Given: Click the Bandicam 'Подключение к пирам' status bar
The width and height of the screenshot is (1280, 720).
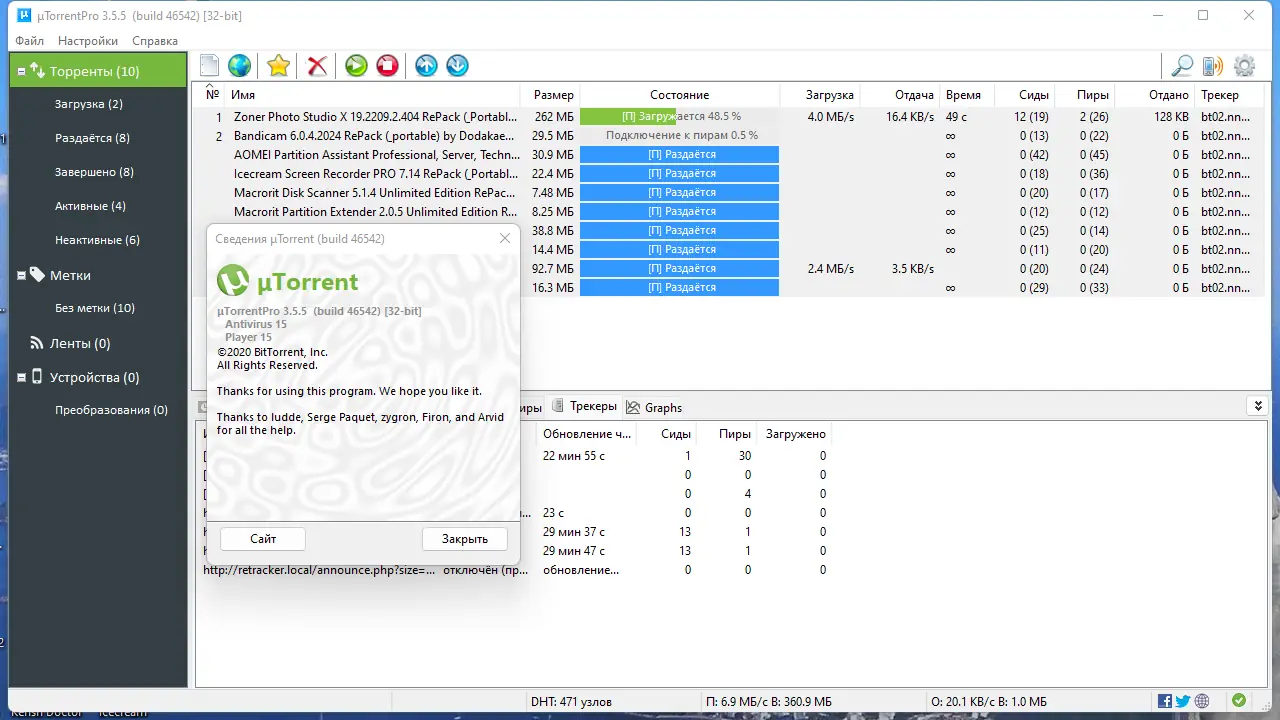Looking at the screenshot, I should click(x=679, y=136).
